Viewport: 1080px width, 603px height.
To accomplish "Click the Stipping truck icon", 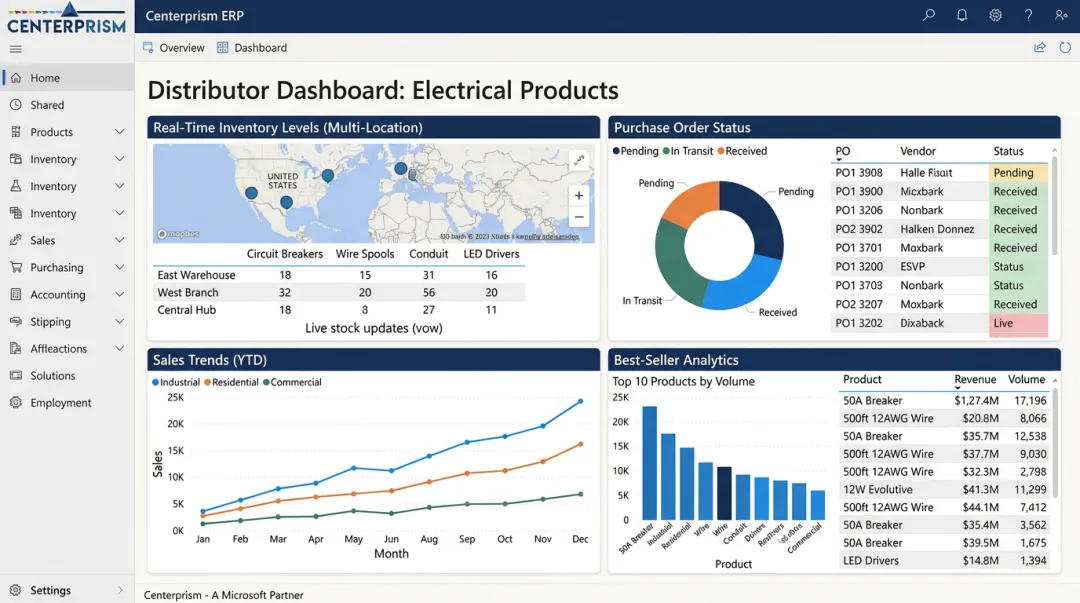I will 16,321.
